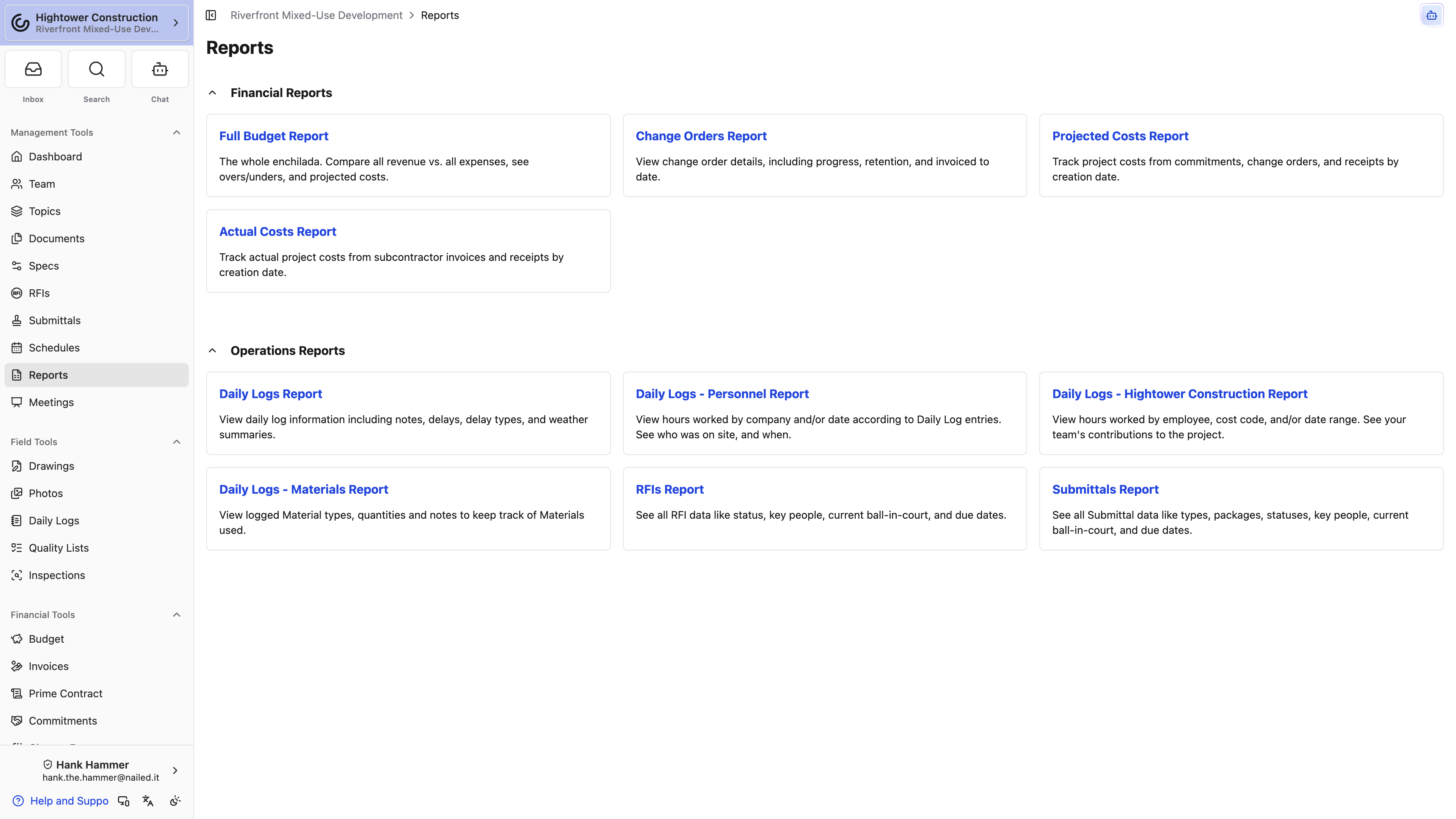Click the Reports breadcrumb text
The width and height of the screenshot is (1456, 819).
[x=440, y=15]
